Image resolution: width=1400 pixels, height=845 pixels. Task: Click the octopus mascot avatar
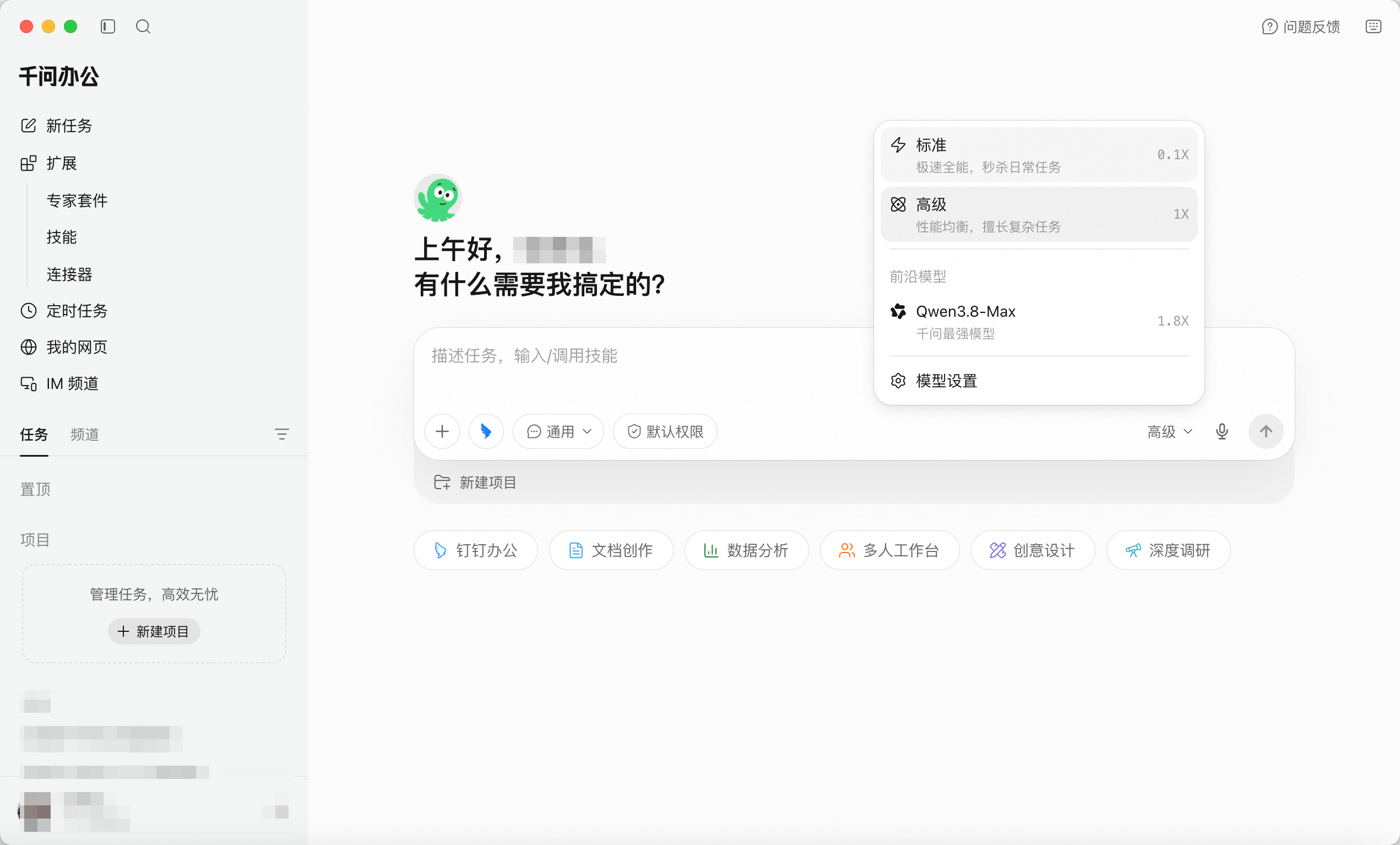tap(437, 198)
